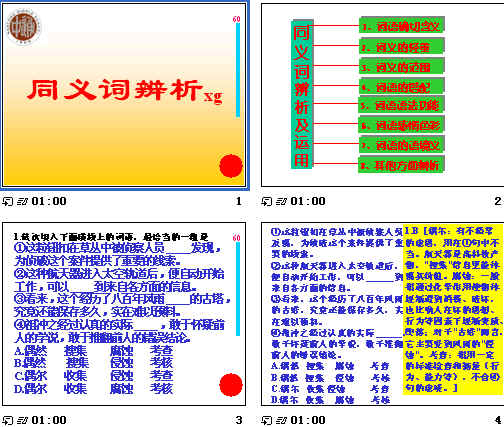The width and height of the screenshot is (504, 427).
Task: Click the 01:00 timing under slide 4
Action: 308,420
